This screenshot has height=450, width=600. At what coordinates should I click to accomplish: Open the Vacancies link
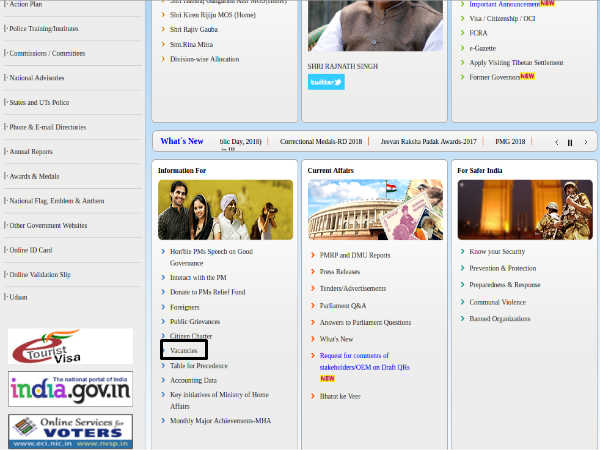(184, 351)
